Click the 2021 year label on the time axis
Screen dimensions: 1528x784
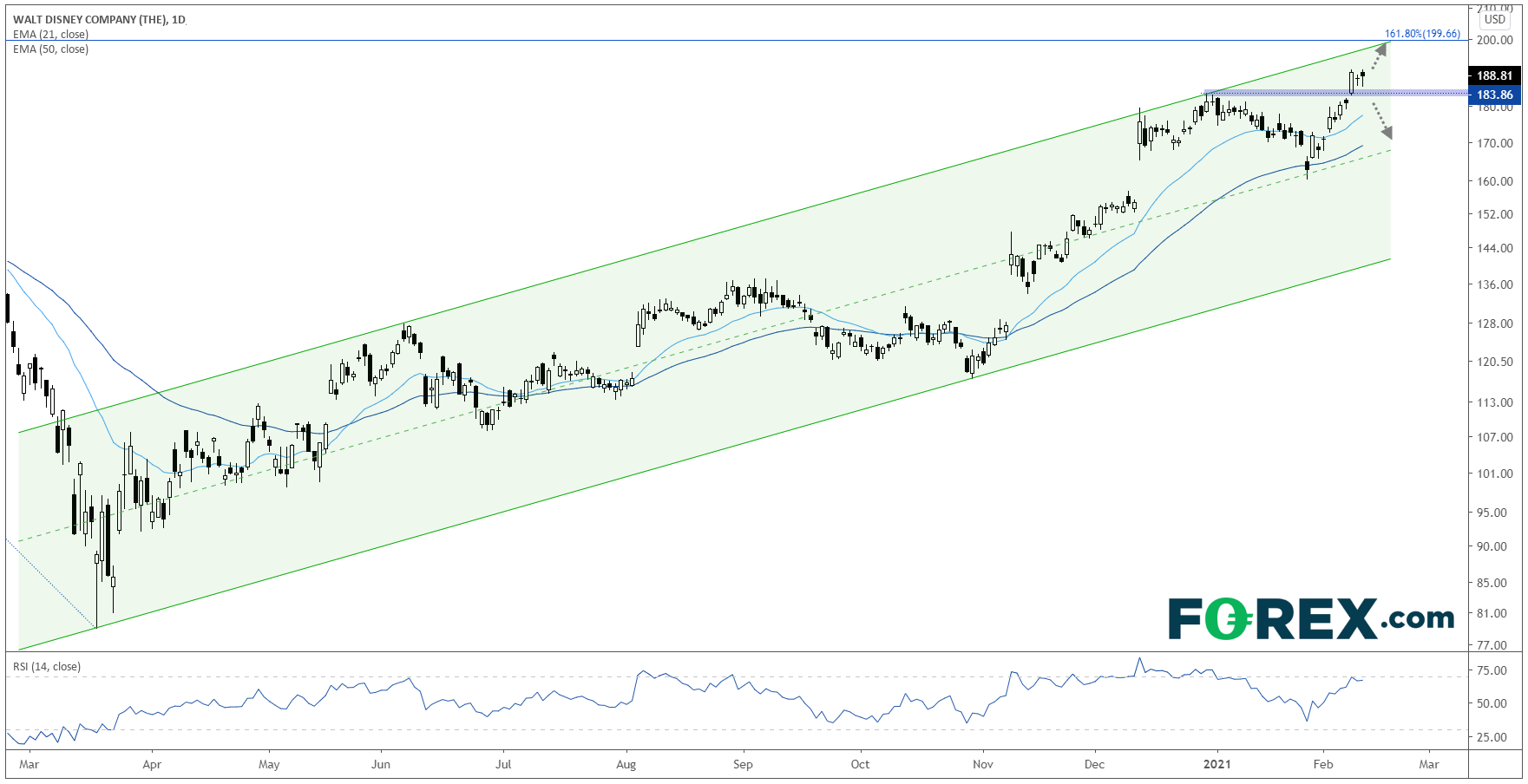(x=1217, y=764)
